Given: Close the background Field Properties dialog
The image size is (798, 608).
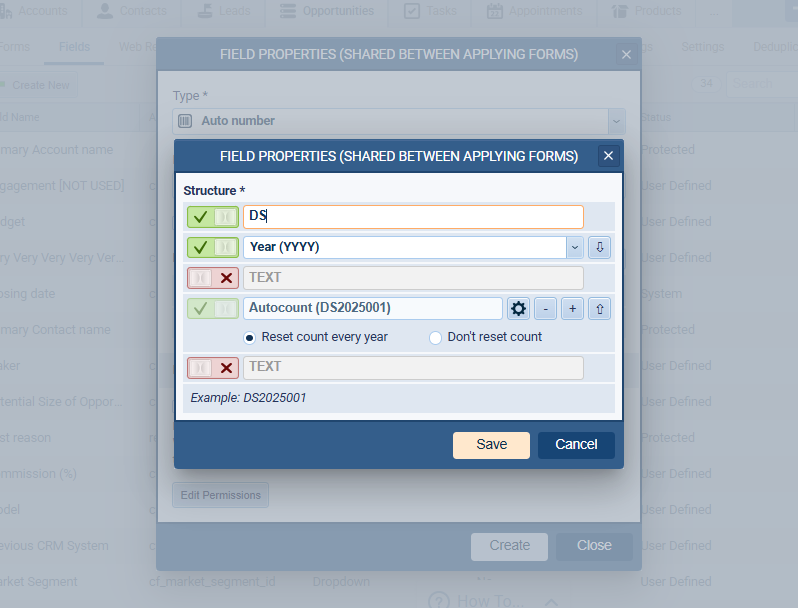Looking at the screenshot, I should tap(626, 54).
